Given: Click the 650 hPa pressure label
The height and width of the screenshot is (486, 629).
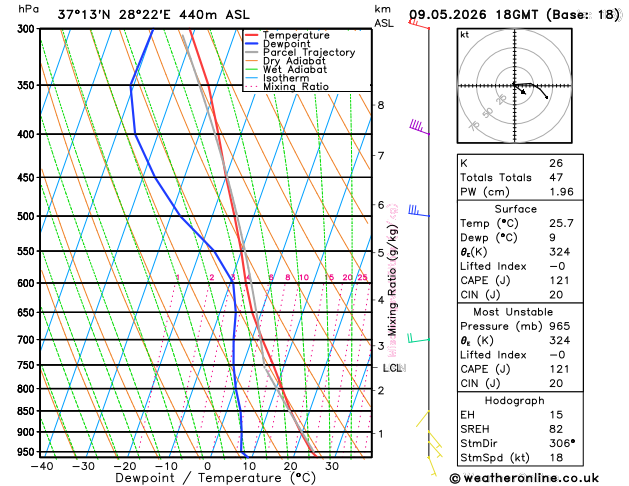Looking at the screenshot, I should pyautogui.click(x=28, y=312).
